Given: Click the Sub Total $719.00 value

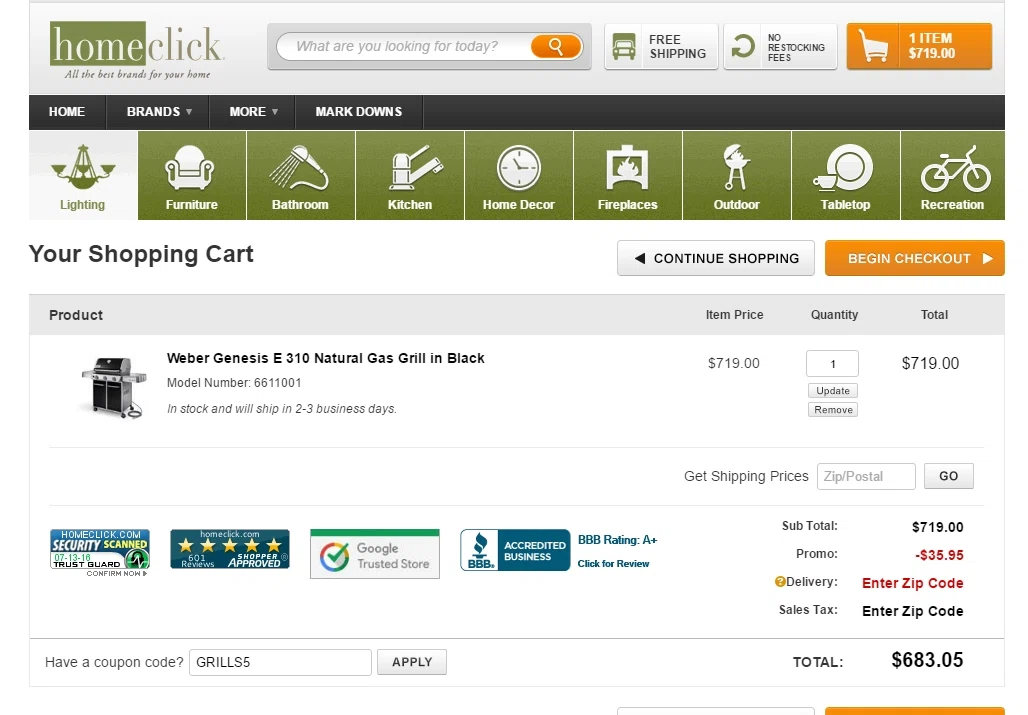Looking at the screenshot, I should 938,527.
